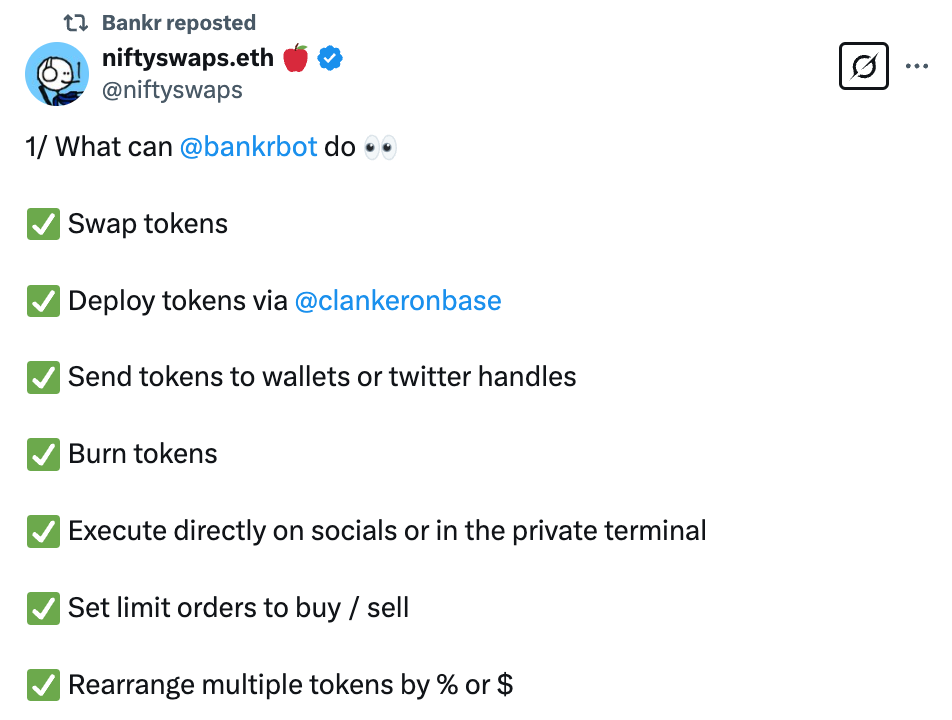Click the "Bankr reposted" label
The image size is (952, 720).
coord(178,22)
